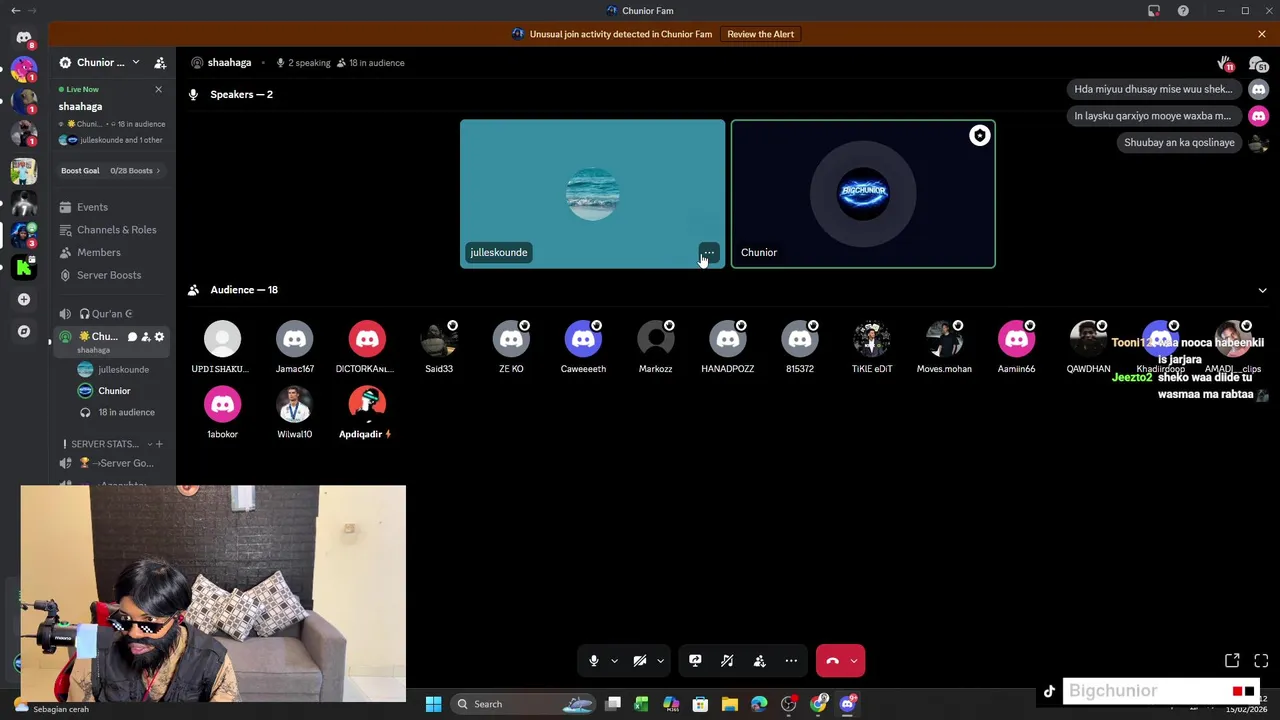Open chat message starting 'Hda miyuu dhusay'
This screenshot has height=720, width=1280.
(x=1153, y=89)
